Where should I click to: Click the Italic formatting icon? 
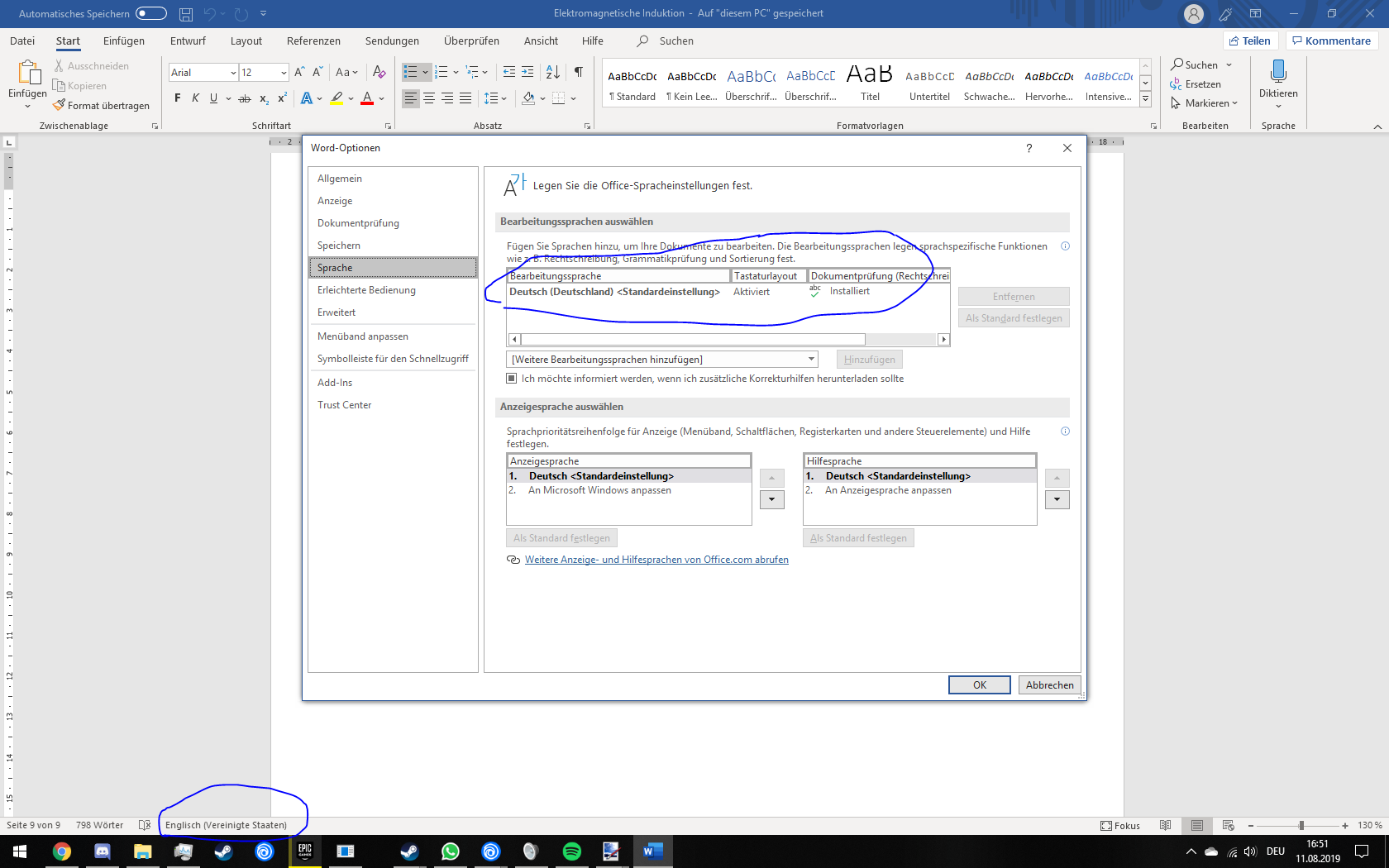pos(195,98)
